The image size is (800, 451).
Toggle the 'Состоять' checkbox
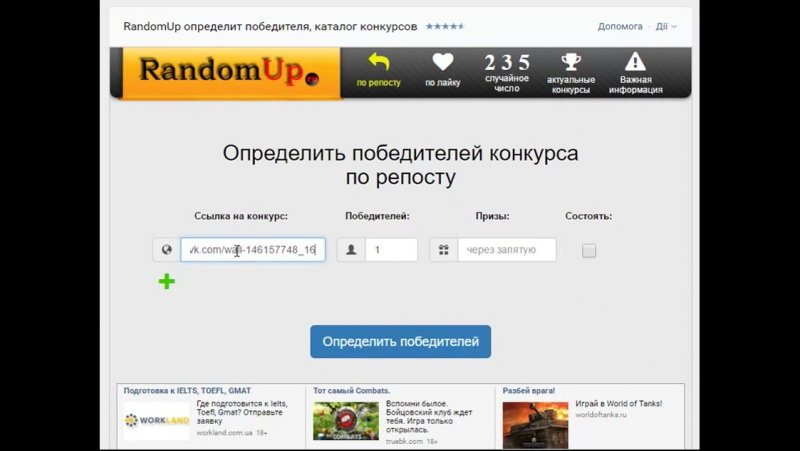(x=589, y=250)
